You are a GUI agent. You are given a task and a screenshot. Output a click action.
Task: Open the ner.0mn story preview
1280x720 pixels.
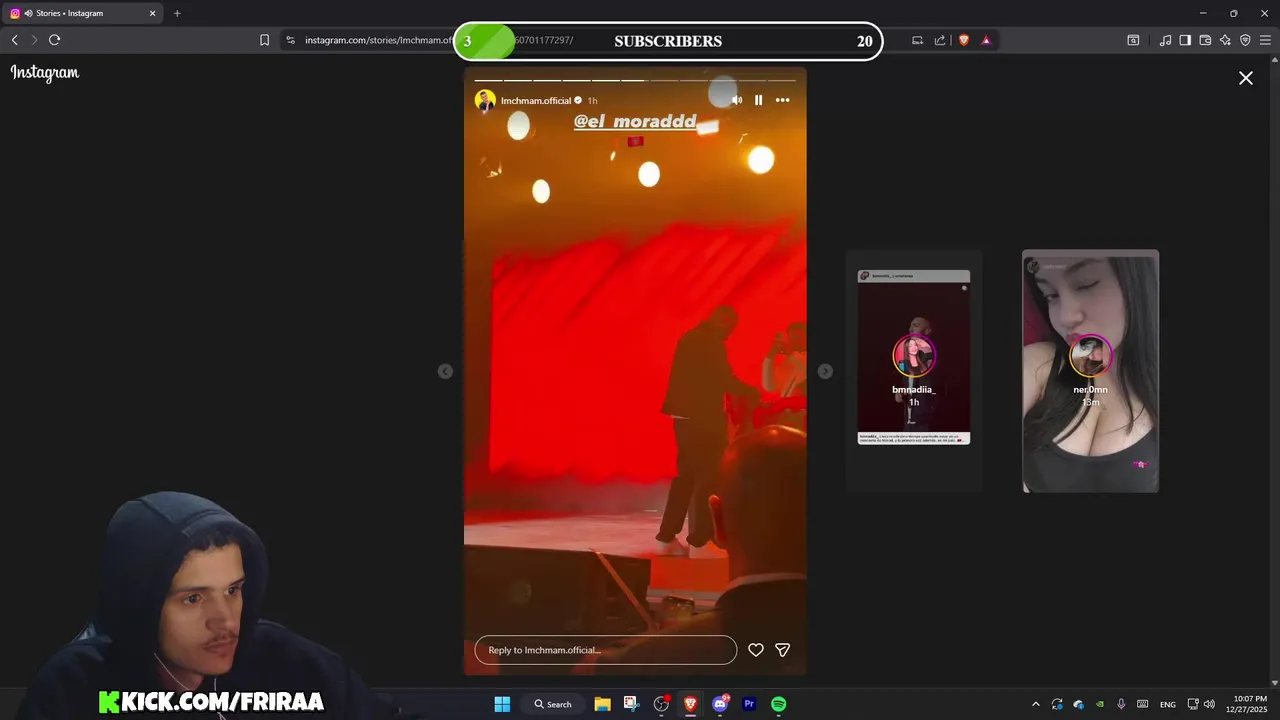tap(1090, 371)
